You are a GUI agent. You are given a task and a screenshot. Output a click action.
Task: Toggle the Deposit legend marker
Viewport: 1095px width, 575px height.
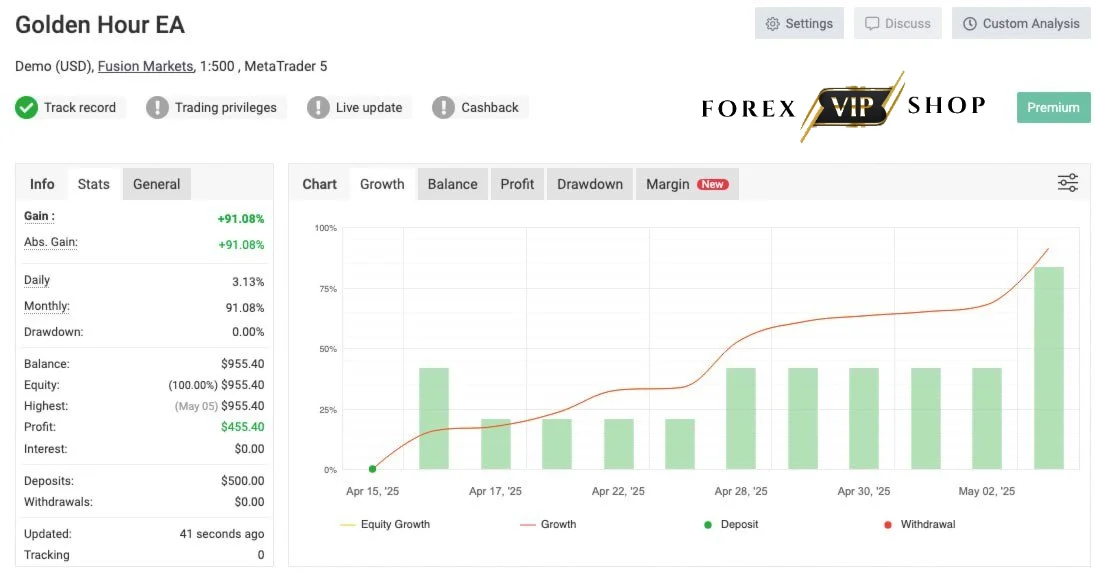730,524
